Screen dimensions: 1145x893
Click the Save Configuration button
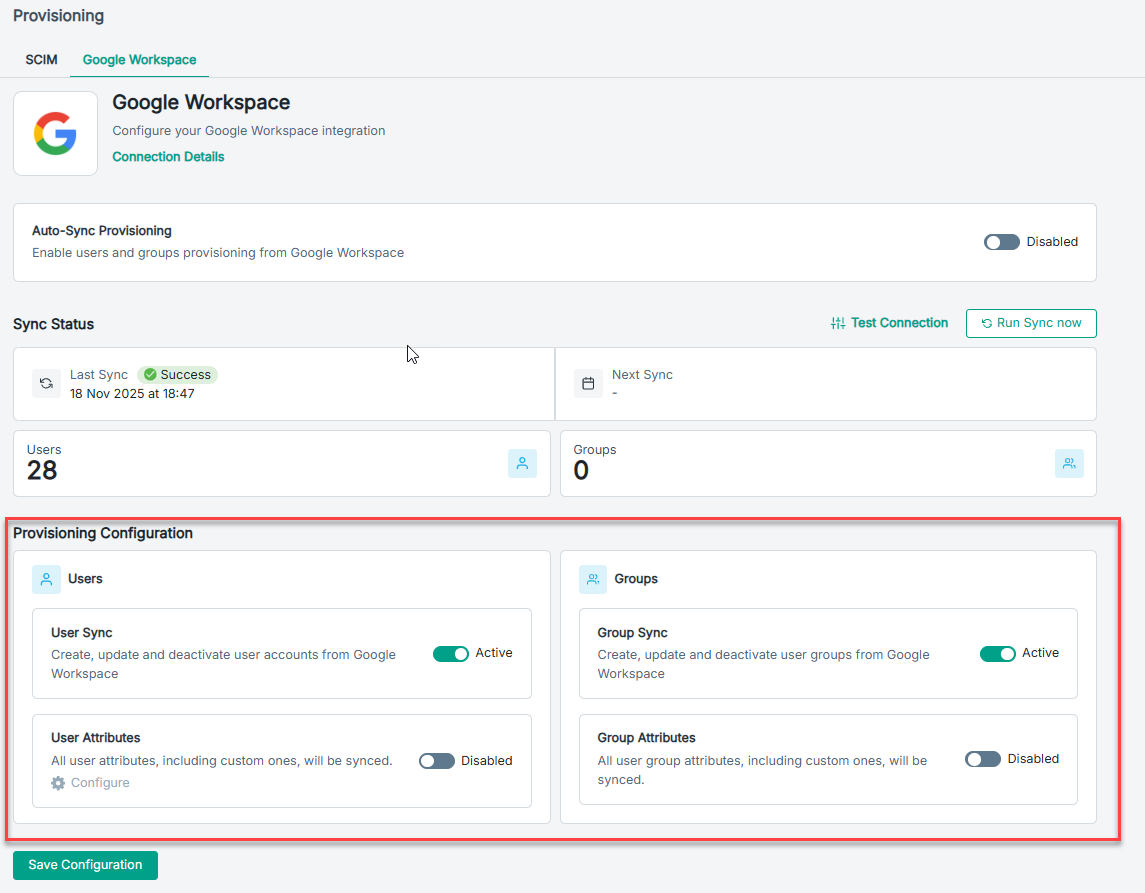tap(85, 865)
